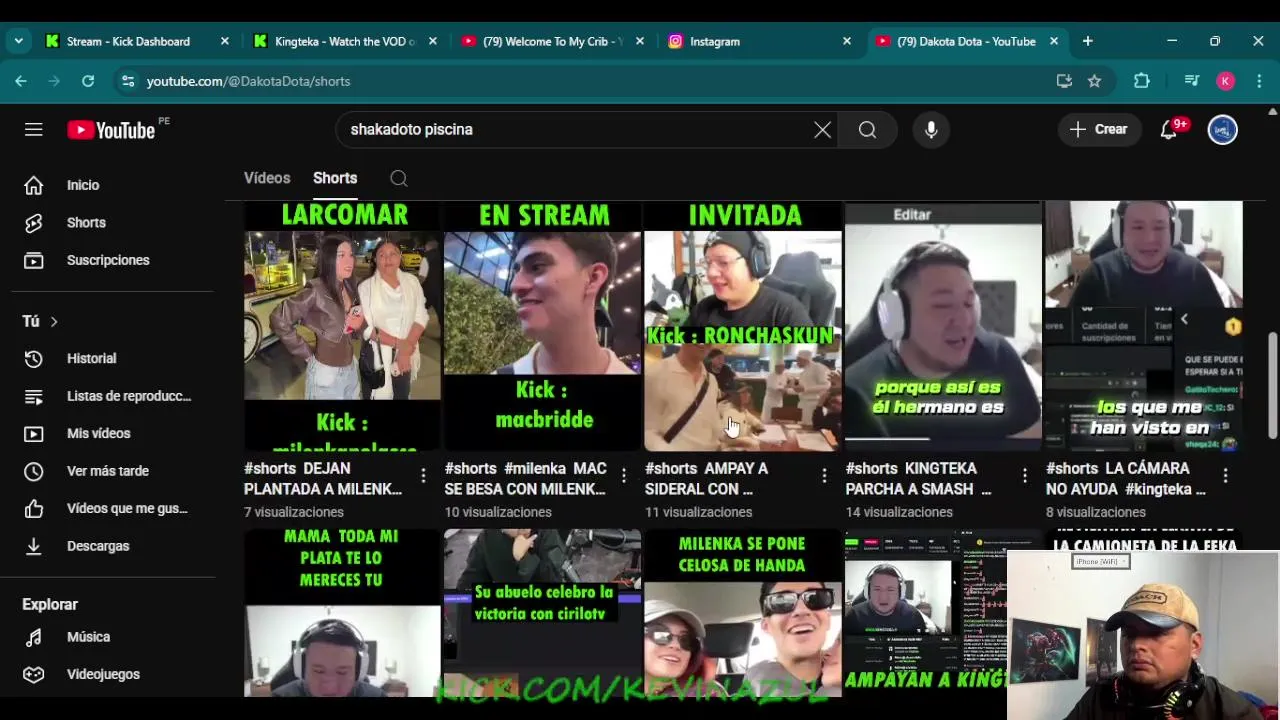The image size is (1280, 720).
Task: Expand the tab search dropdown arrow
Action: tap(18, 41)
